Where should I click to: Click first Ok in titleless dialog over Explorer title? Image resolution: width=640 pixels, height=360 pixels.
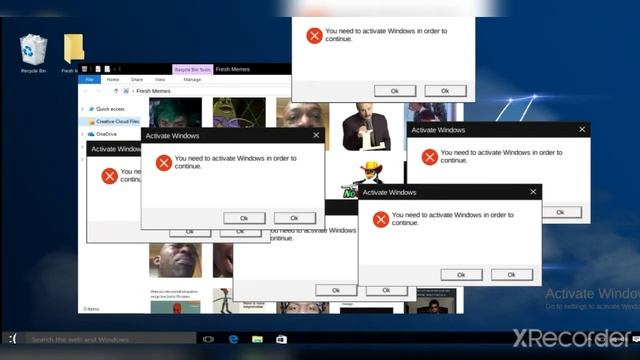[395, 91]
